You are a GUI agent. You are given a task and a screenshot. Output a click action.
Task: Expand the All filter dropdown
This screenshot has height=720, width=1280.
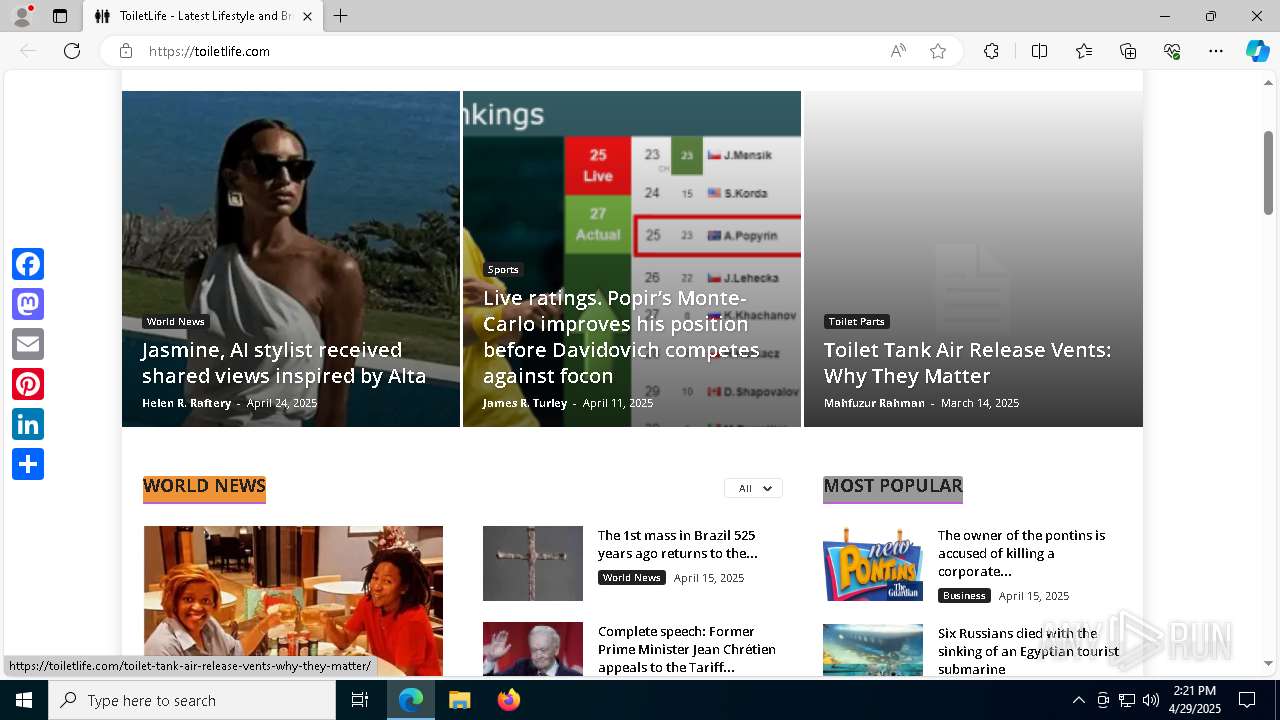[x=754, y=488]
